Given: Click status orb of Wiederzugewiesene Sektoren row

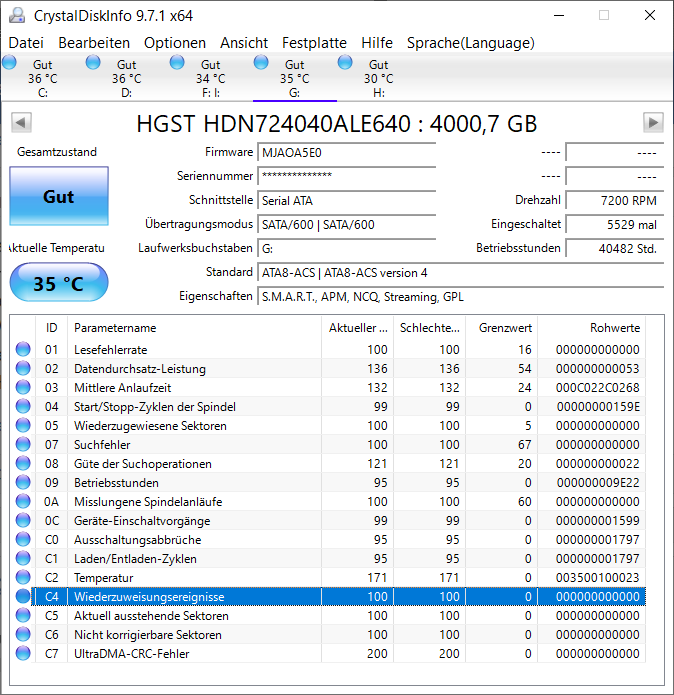Looking at the screenshot, I should click(23, 426).
